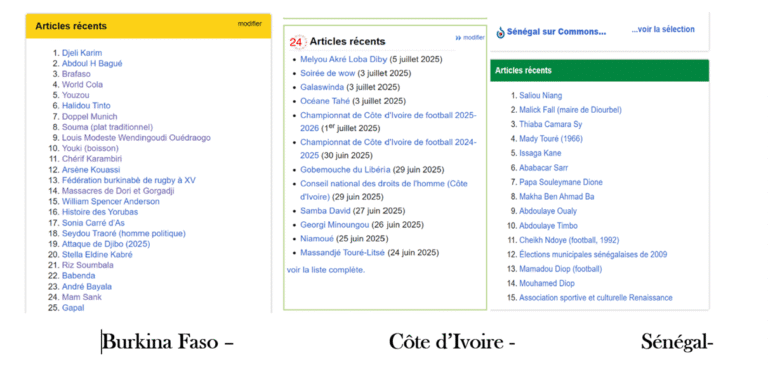Open Cheikh Ndoye (football, 1992) article

[x=569, y=240]
